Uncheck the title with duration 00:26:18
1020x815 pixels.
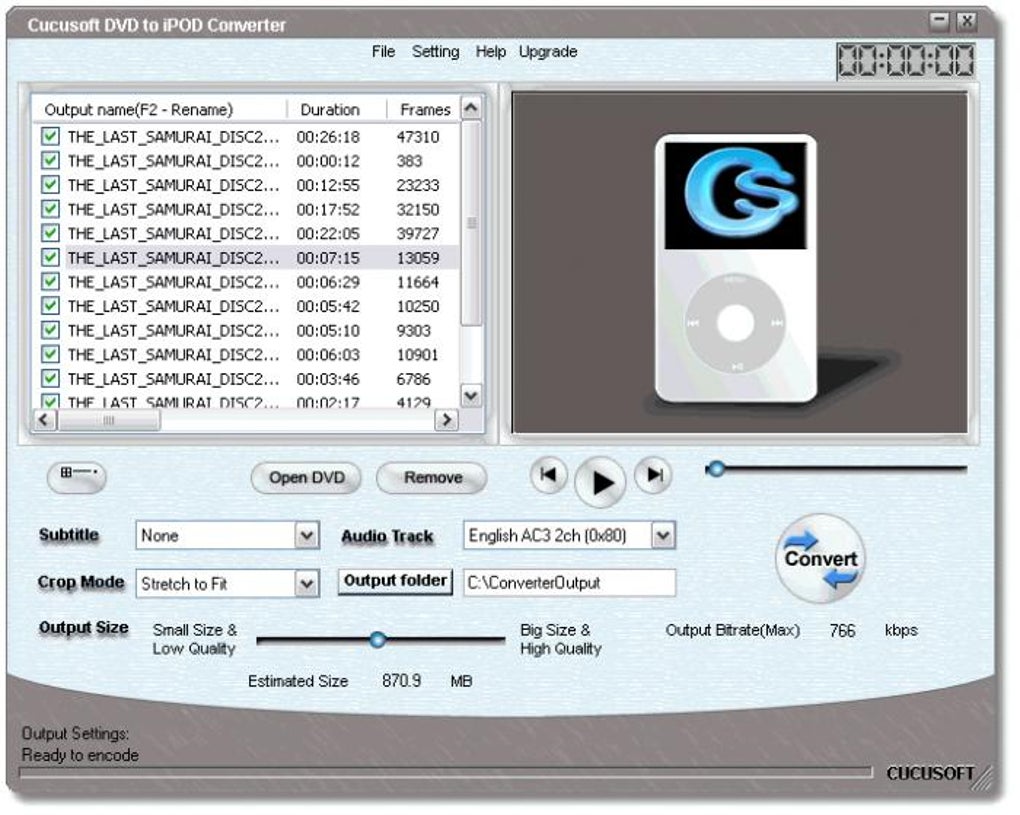pyautogui.click(x=50, y=137)
